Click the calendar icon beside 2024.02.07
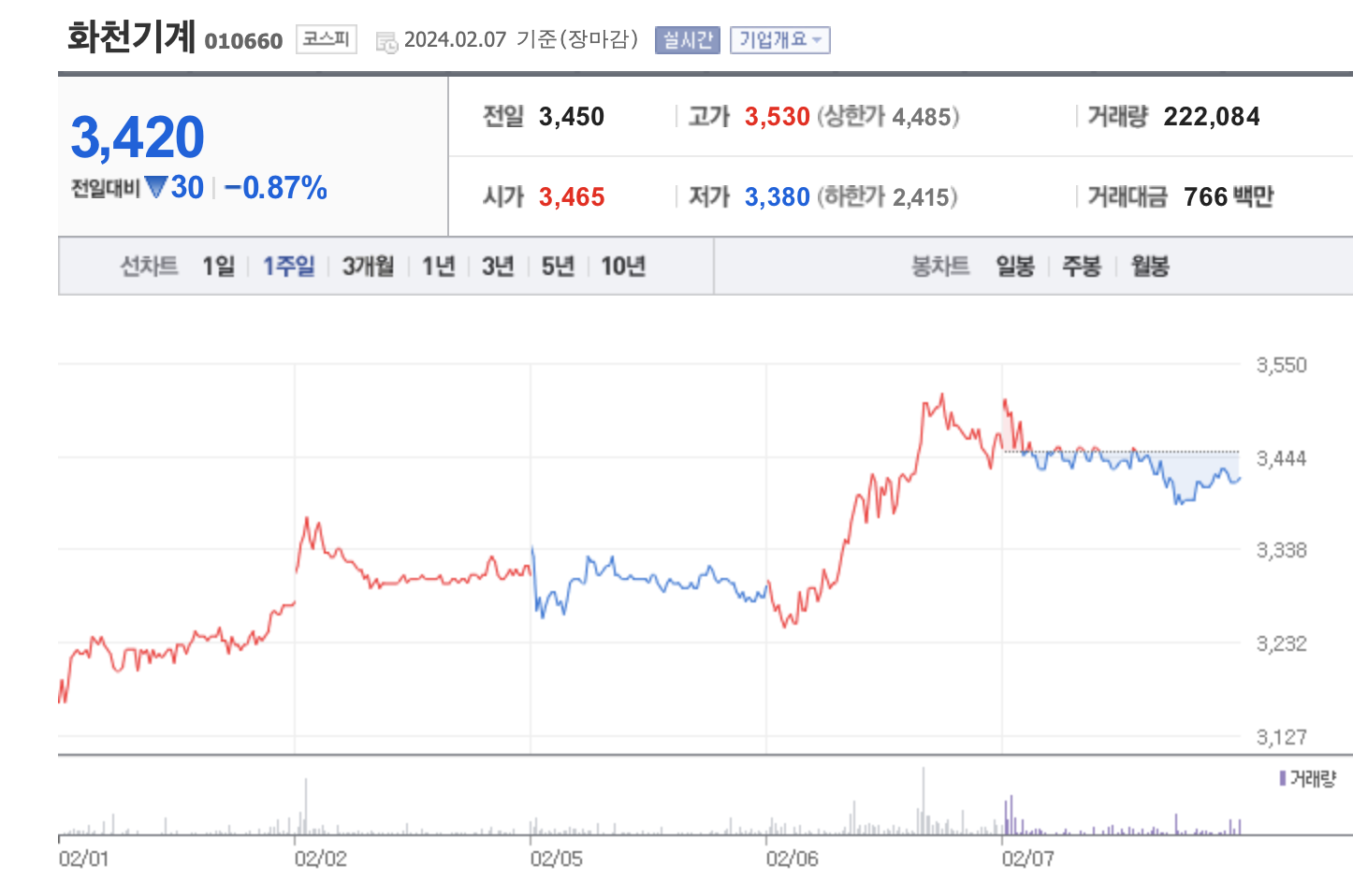 386,42
